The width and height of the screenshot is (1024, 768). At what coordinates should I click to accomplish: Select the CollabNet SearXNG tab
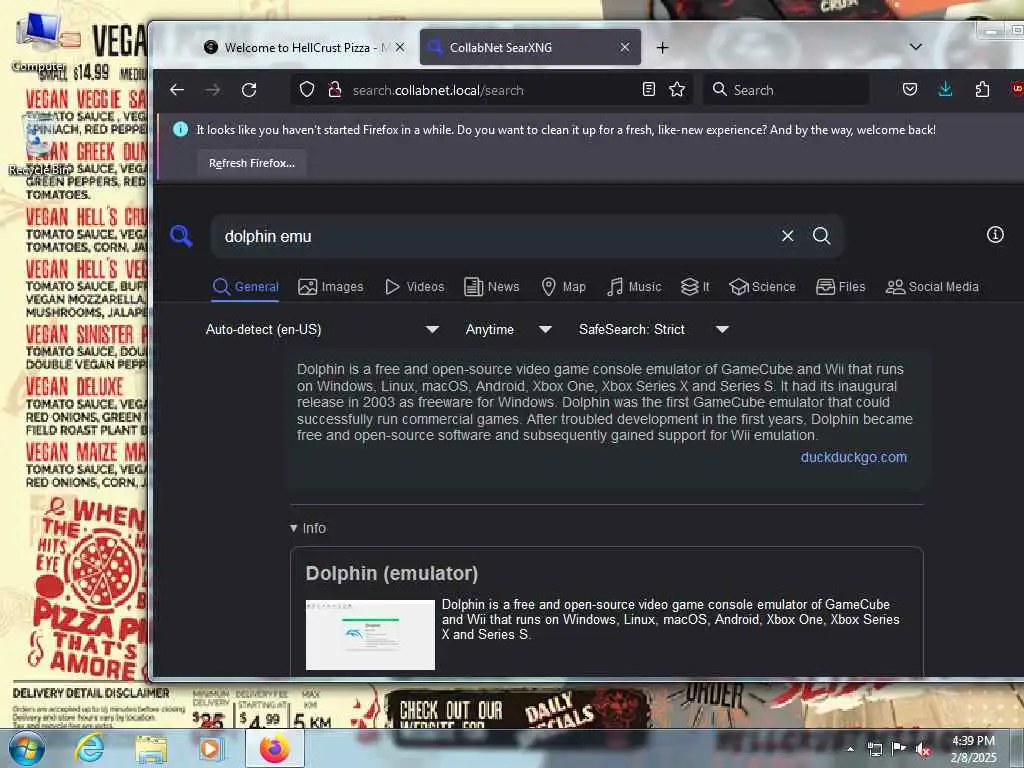click(530, 48)
